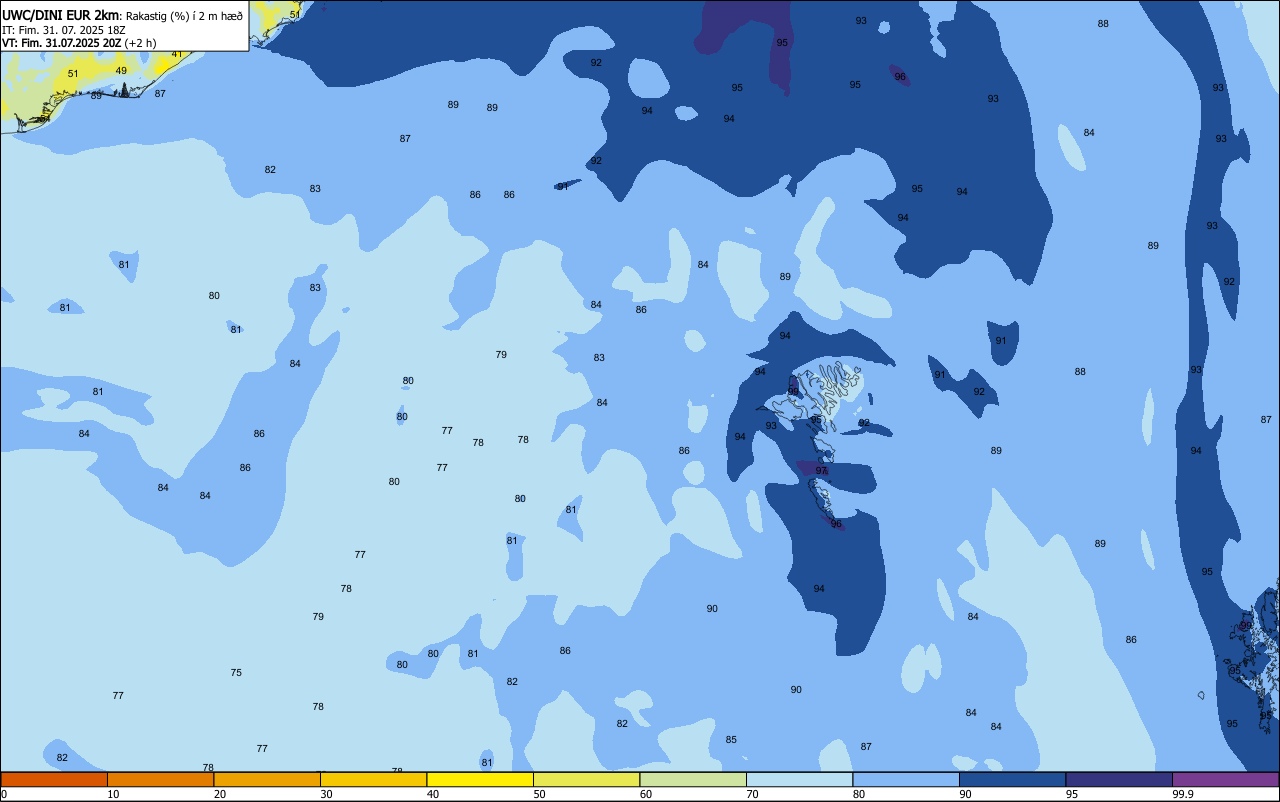Pick the dark blue 90–95 legend swatch
Screen dimensions: 1280x802
[x=1012, y=779]
